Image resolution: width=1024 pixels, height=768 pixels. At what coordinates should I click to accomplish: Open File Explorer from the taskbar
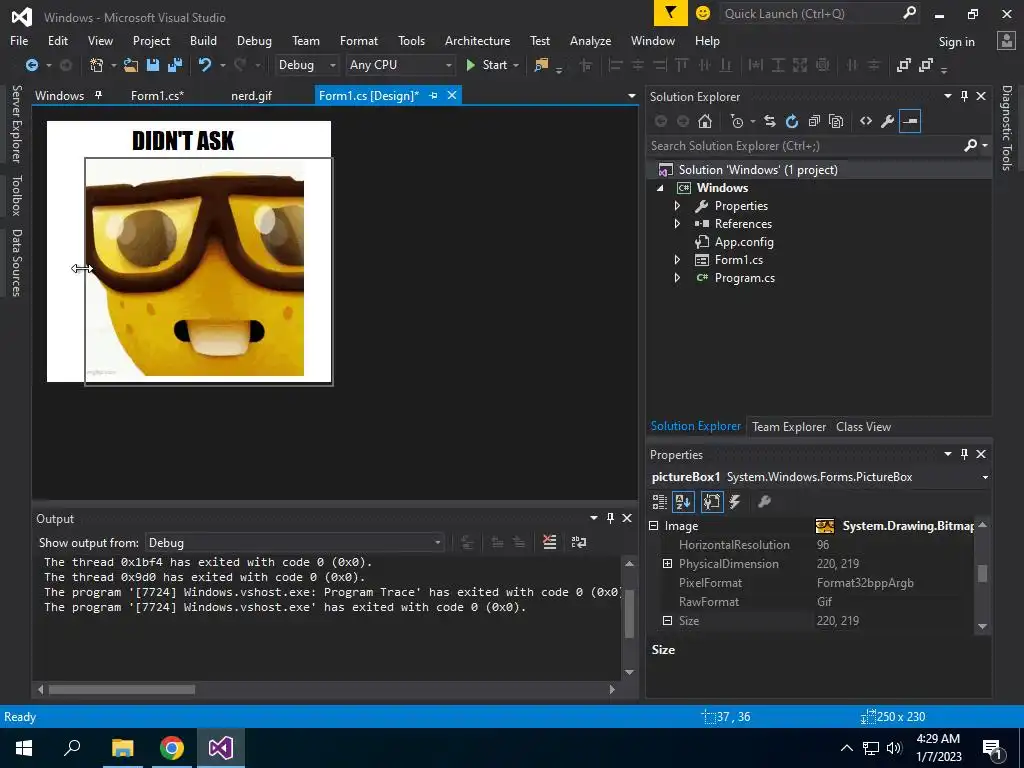click(122, 748)
